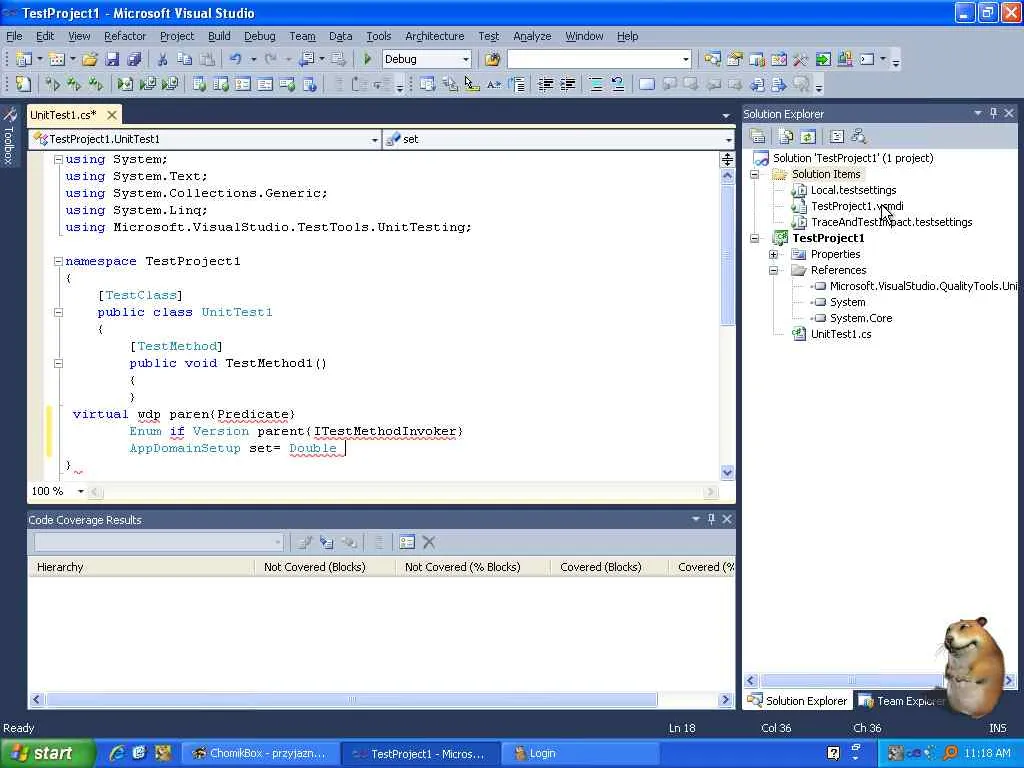
Task: Open the Build menu
Action: 219,36
